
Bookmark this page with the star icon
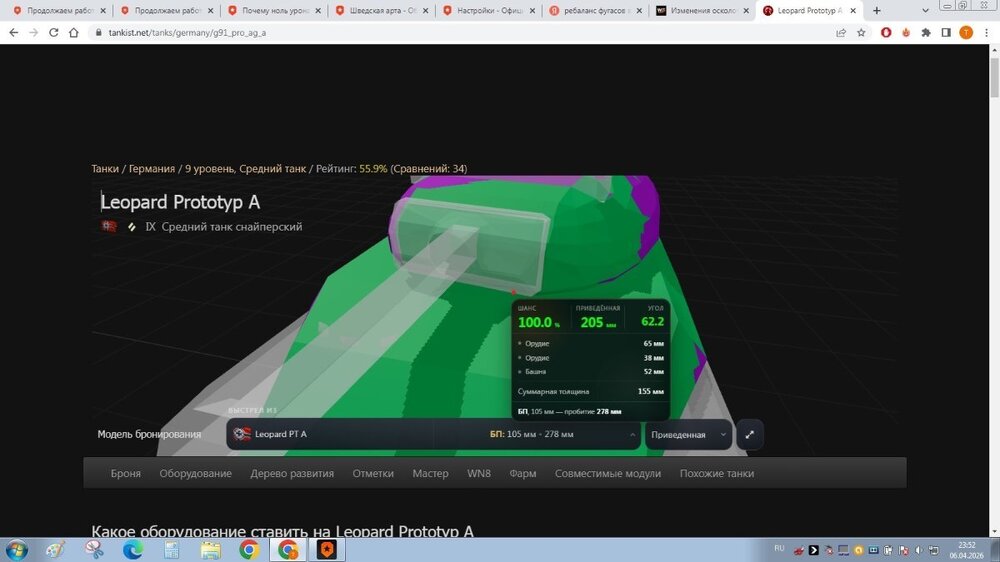[861, 33]
